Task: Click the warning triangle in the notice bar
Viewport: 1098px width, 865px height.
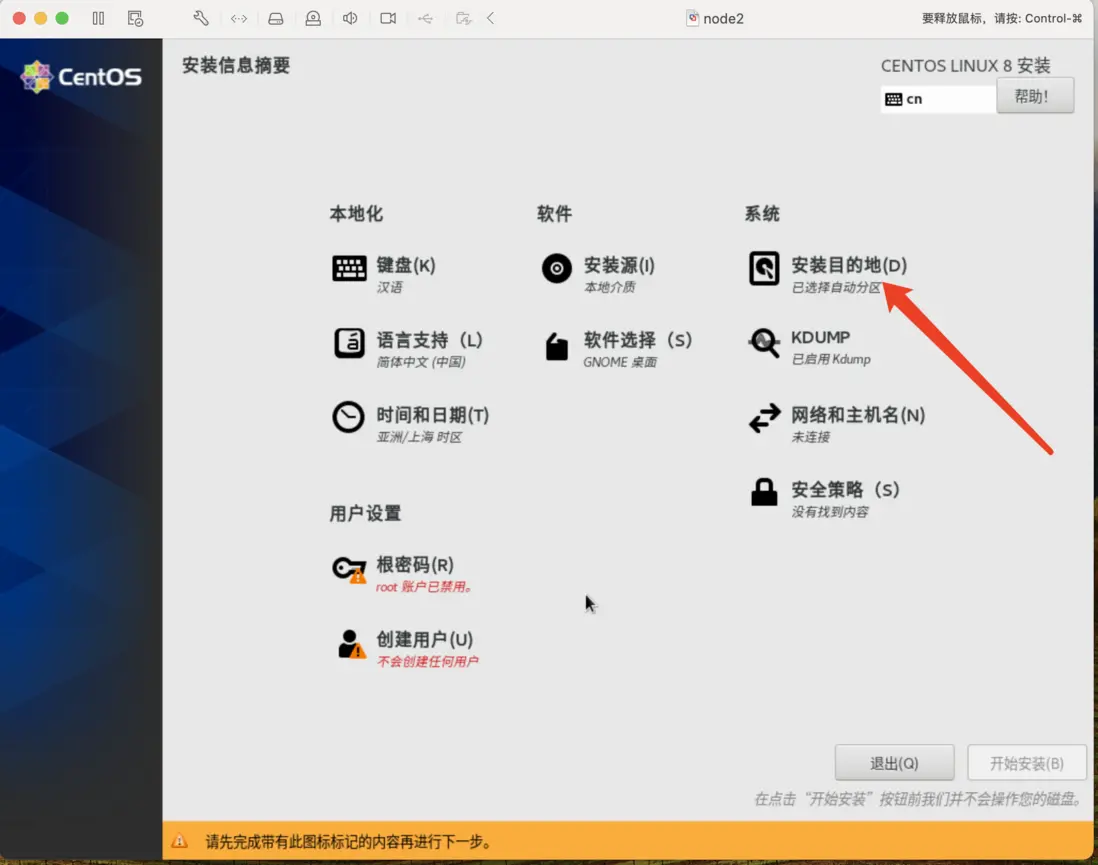Action: (x=179, y=840)
